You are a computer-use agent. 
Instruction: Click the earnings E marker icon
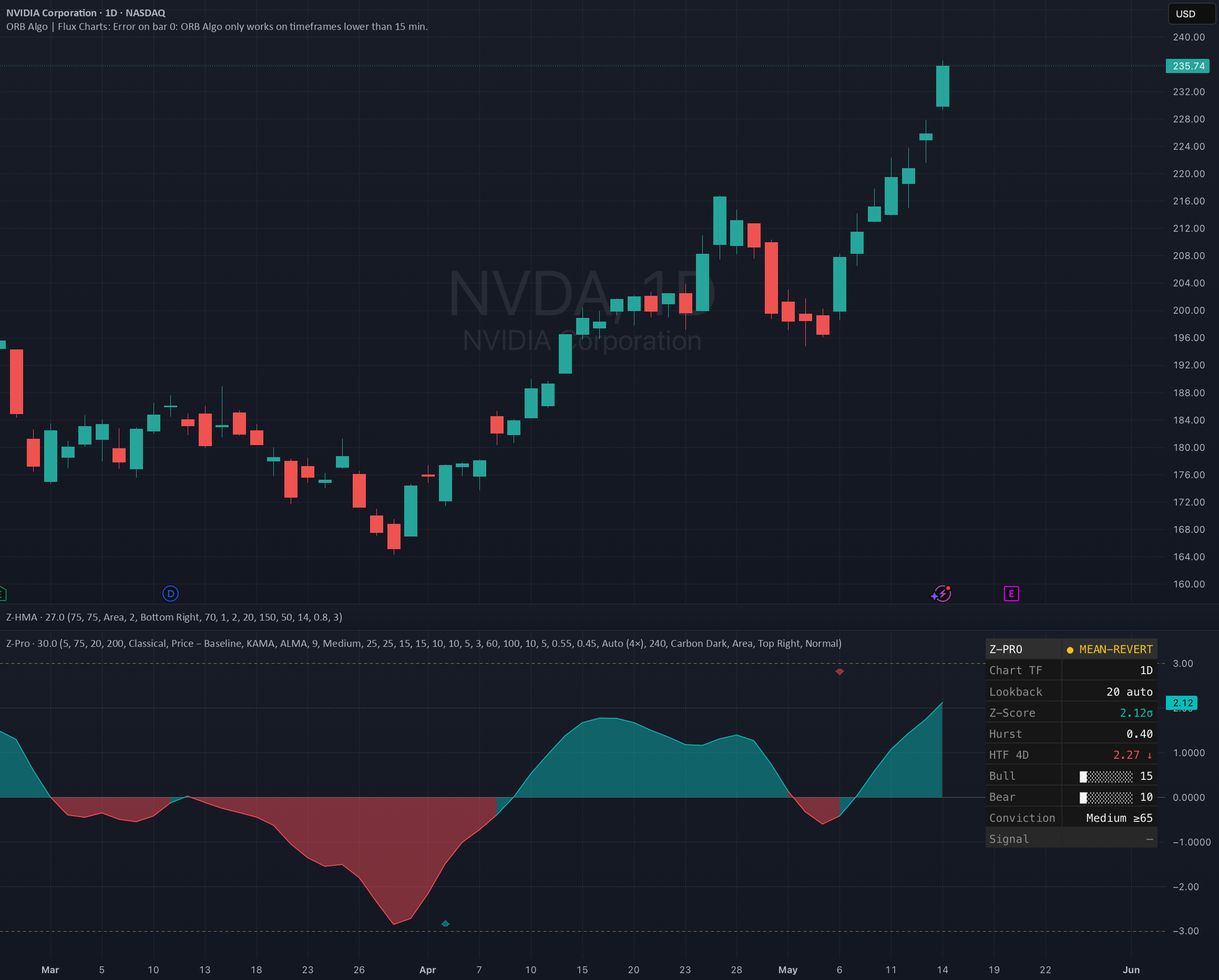(x=1011, y=593)
